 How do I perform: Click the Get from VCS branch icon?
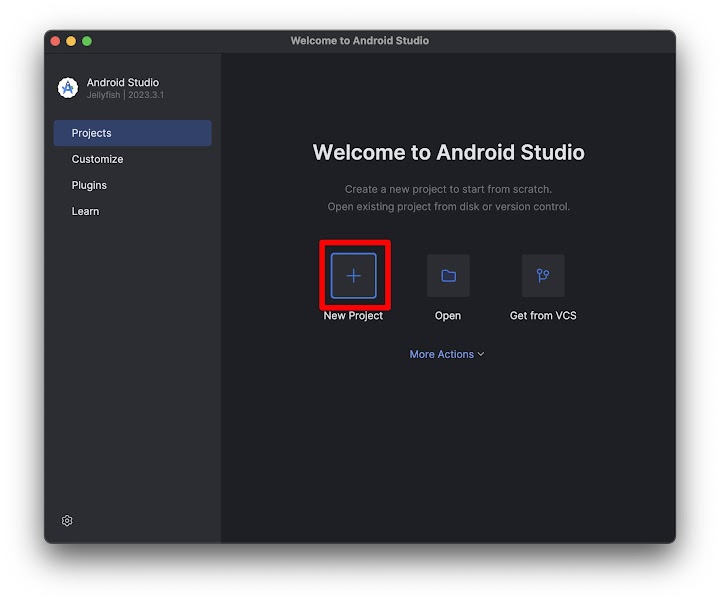point(543,276)
